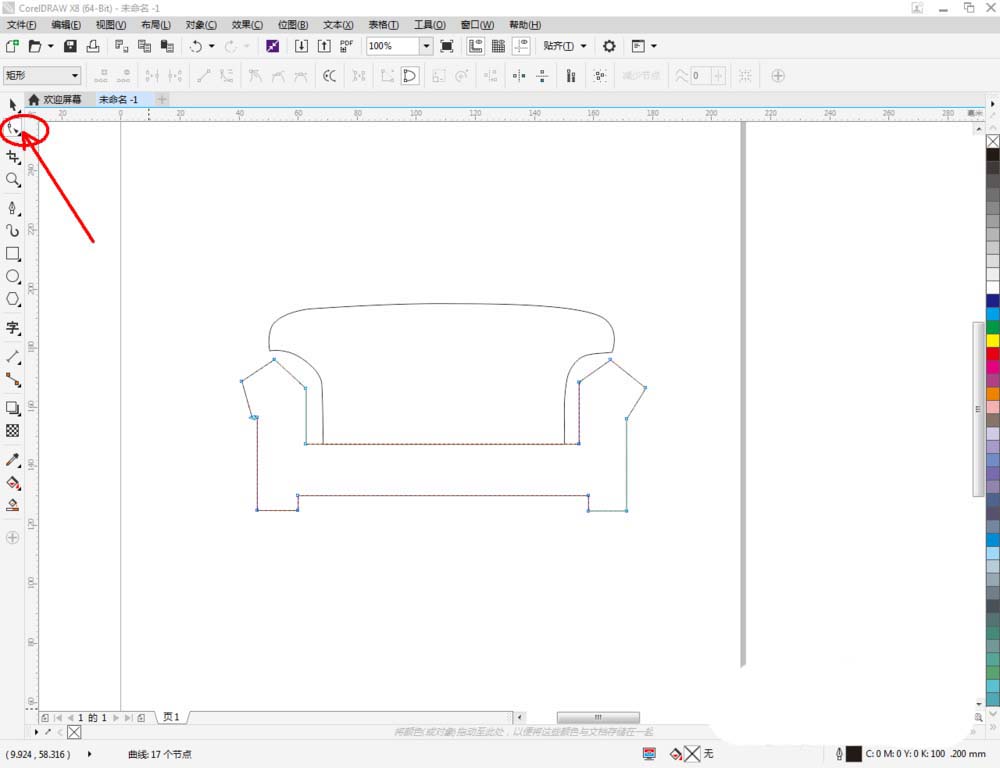Open the Options gear settings

[x=609, y=46]
